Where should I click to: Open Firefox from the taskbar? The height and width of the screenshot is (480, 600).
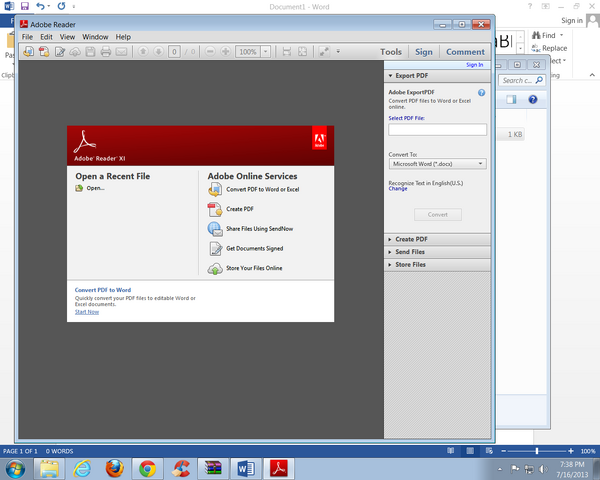coord(114,469)
